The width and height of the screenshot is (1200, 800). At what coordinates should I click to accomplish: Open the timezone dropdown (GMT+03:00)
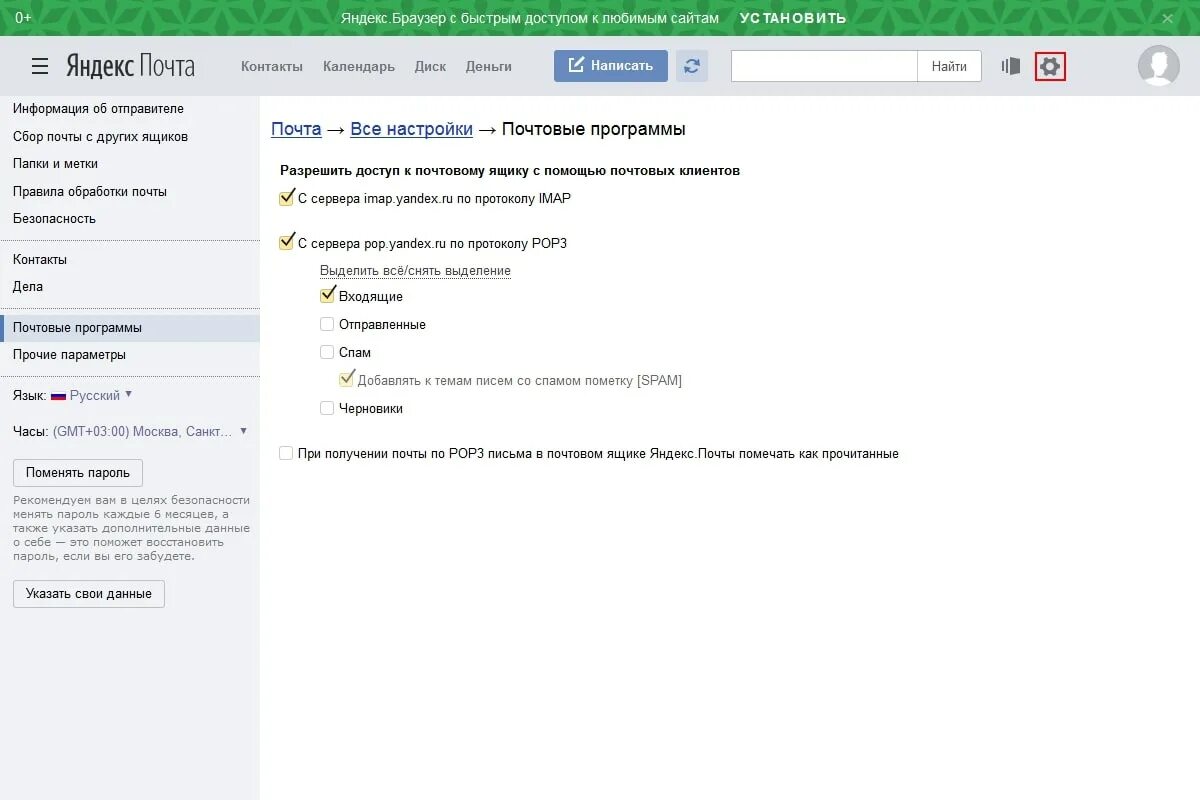coord(150,431)
